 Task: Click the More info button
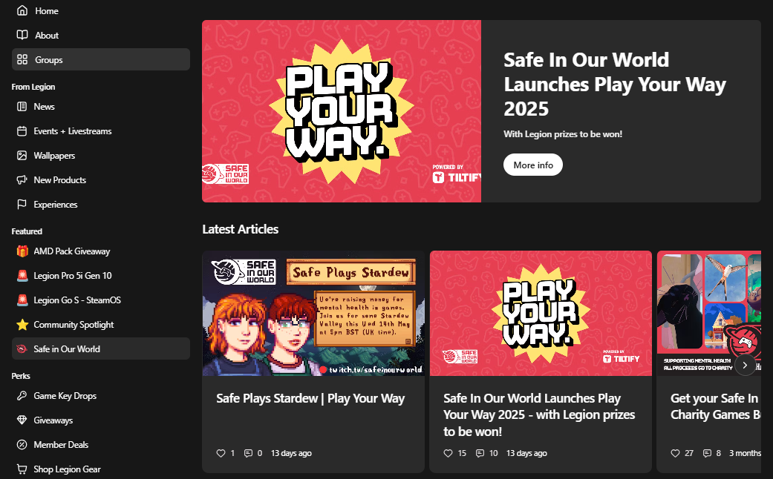pos(533,165)
